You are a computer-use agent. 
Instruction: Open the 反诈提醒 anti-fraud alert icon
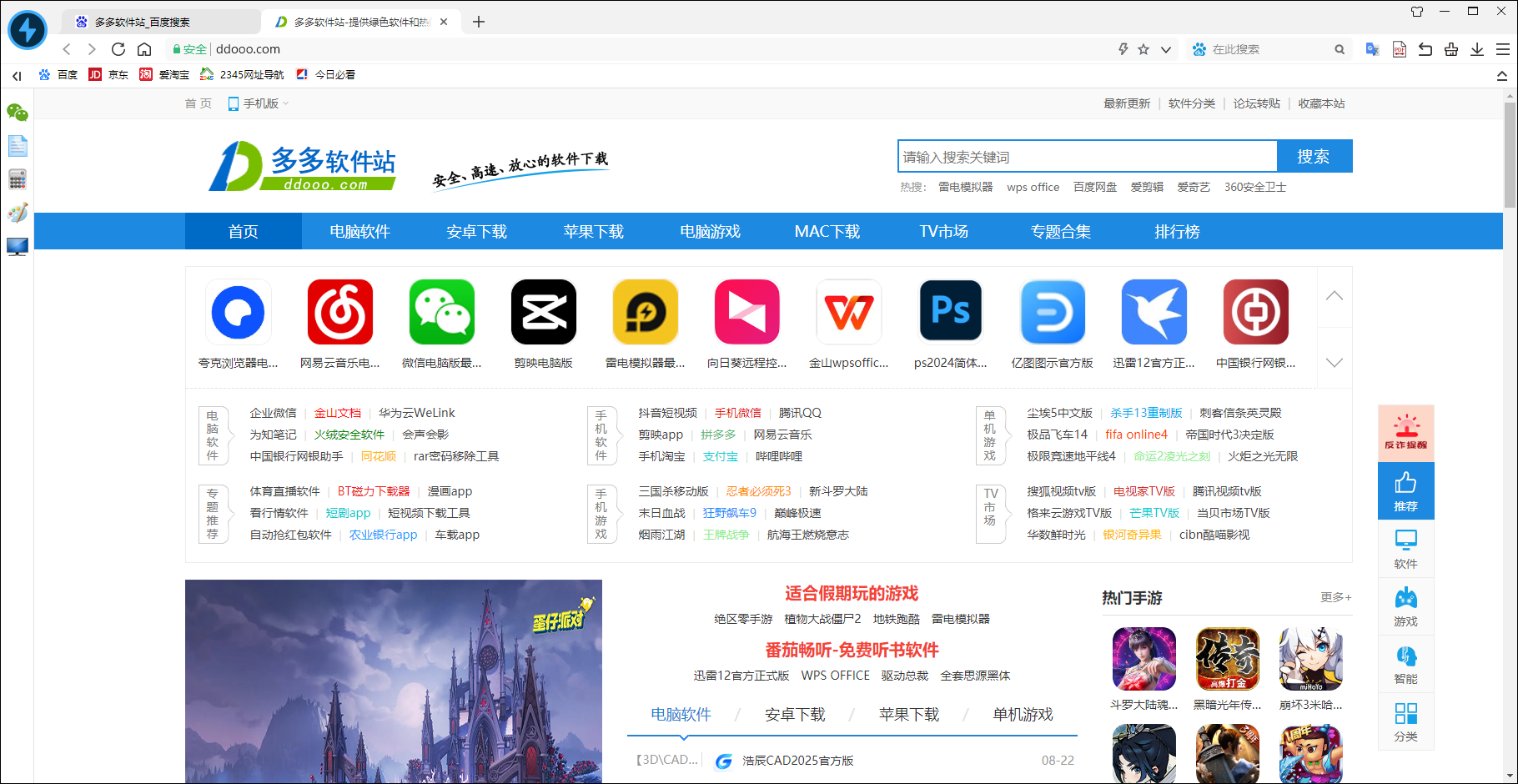1406,433
